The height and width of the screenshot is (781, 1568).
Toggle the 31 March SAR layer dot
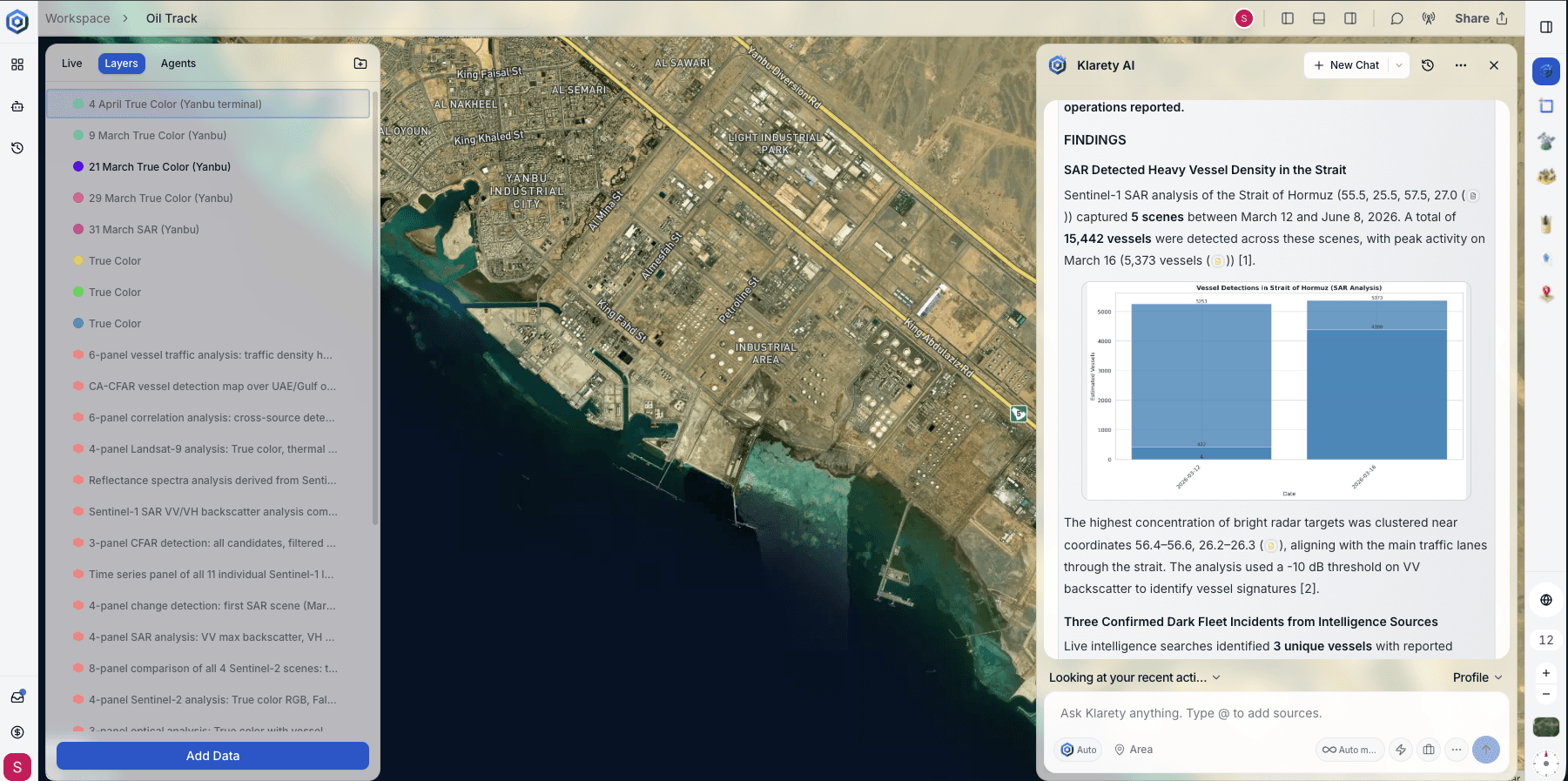(78, 230)
